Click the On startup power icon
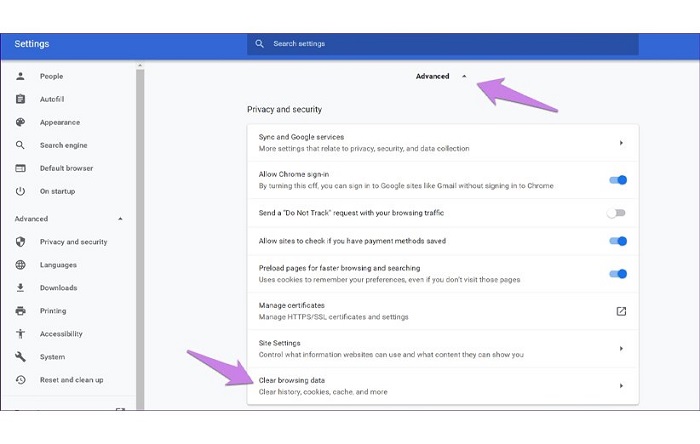Viewport: 700px width, 444px height. pos(20,191)
